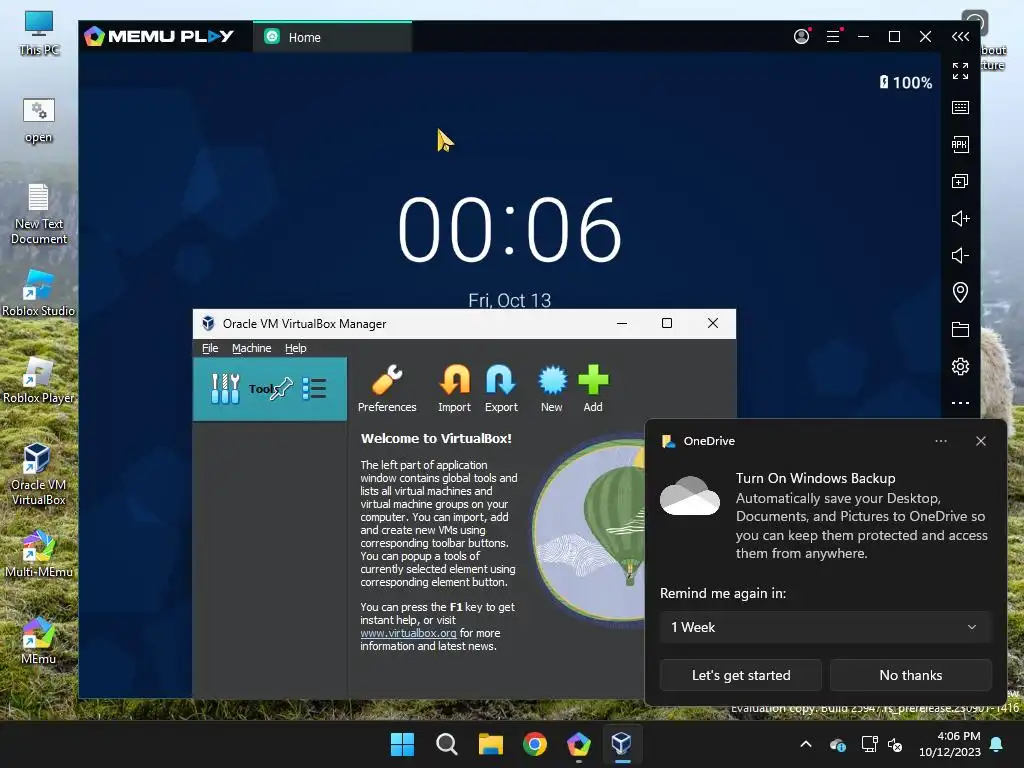Viewport: 1024px width, 768px height.
Task: Select Roblox Studio desktop shortcut
Action: [39, 293]
